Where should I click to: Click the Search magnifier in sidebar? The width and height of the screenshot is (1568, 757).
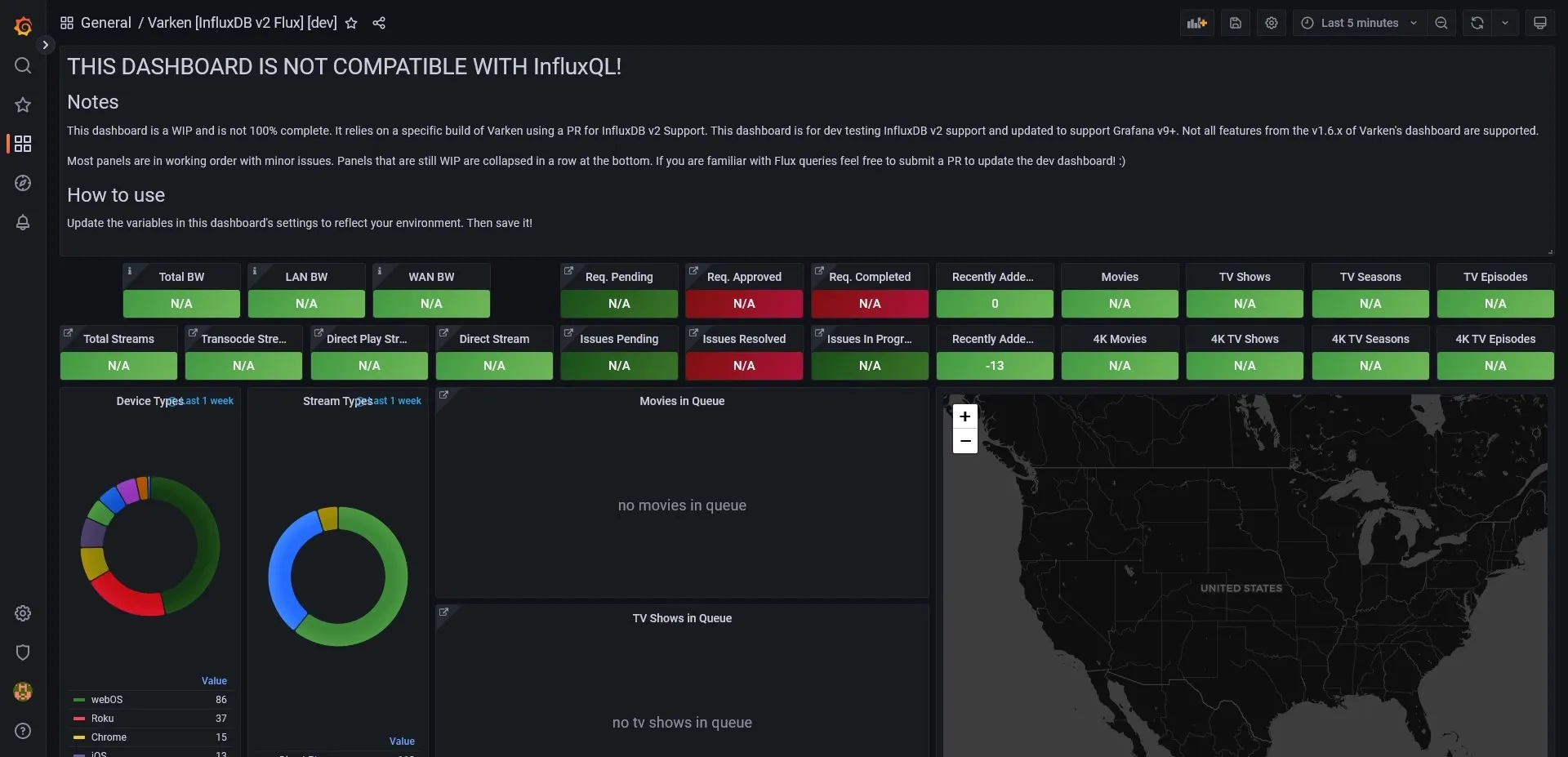tap(23, 65)
